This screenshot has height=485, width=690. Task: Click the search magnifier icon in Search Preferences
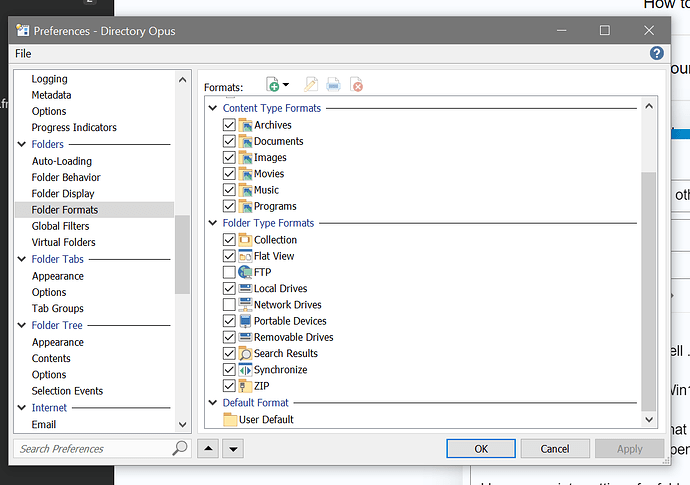click(180, 448)
